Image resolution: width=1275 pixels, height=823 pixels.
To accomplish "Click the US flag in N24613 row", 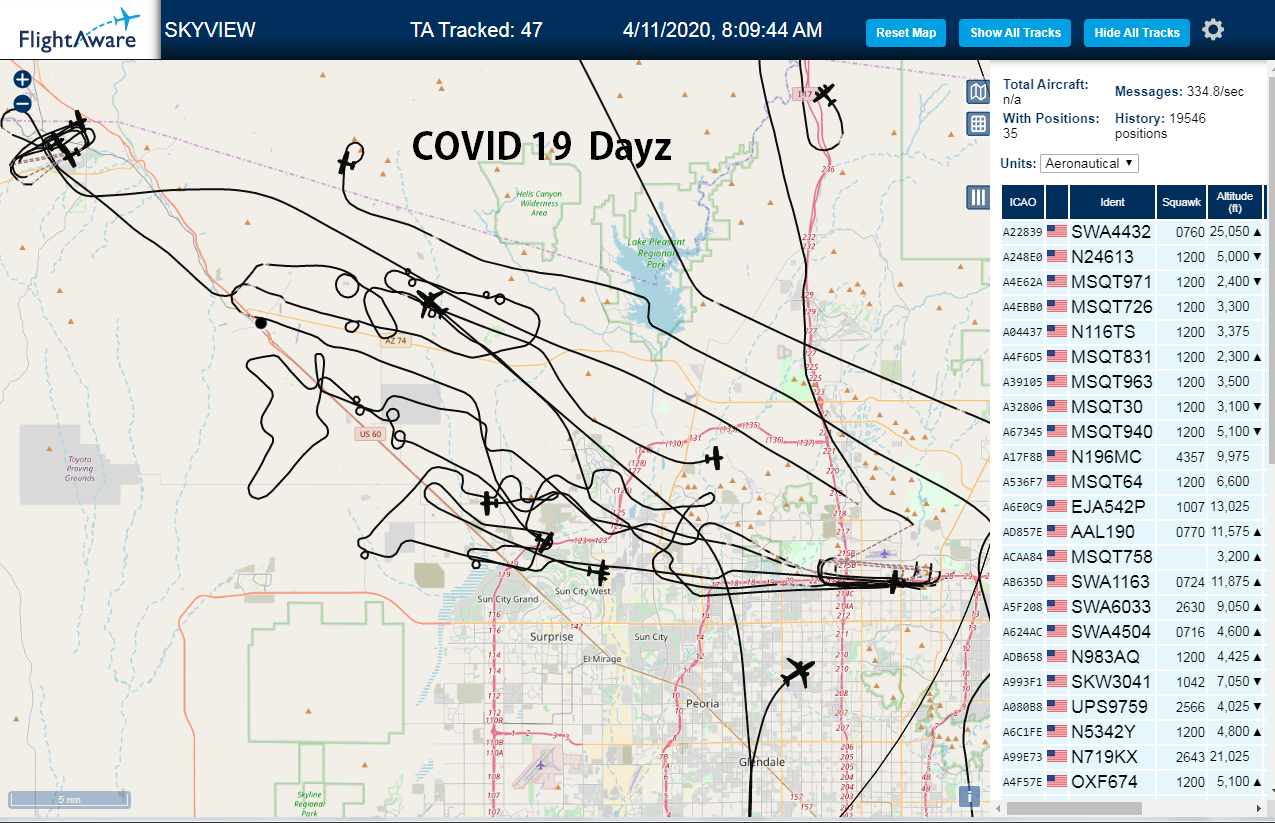I will [x=1057, y=256].
